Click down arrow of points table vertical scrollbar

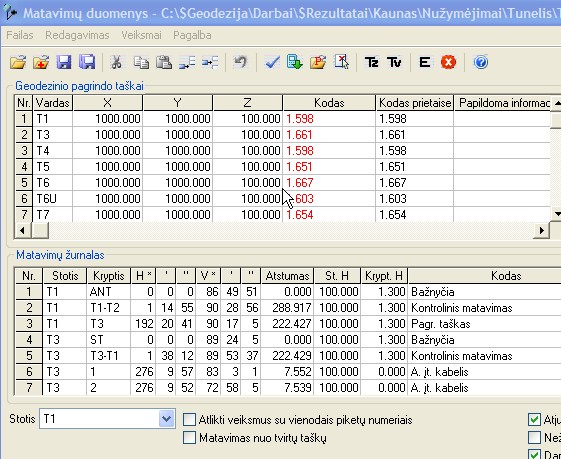(x=556, y=214)
